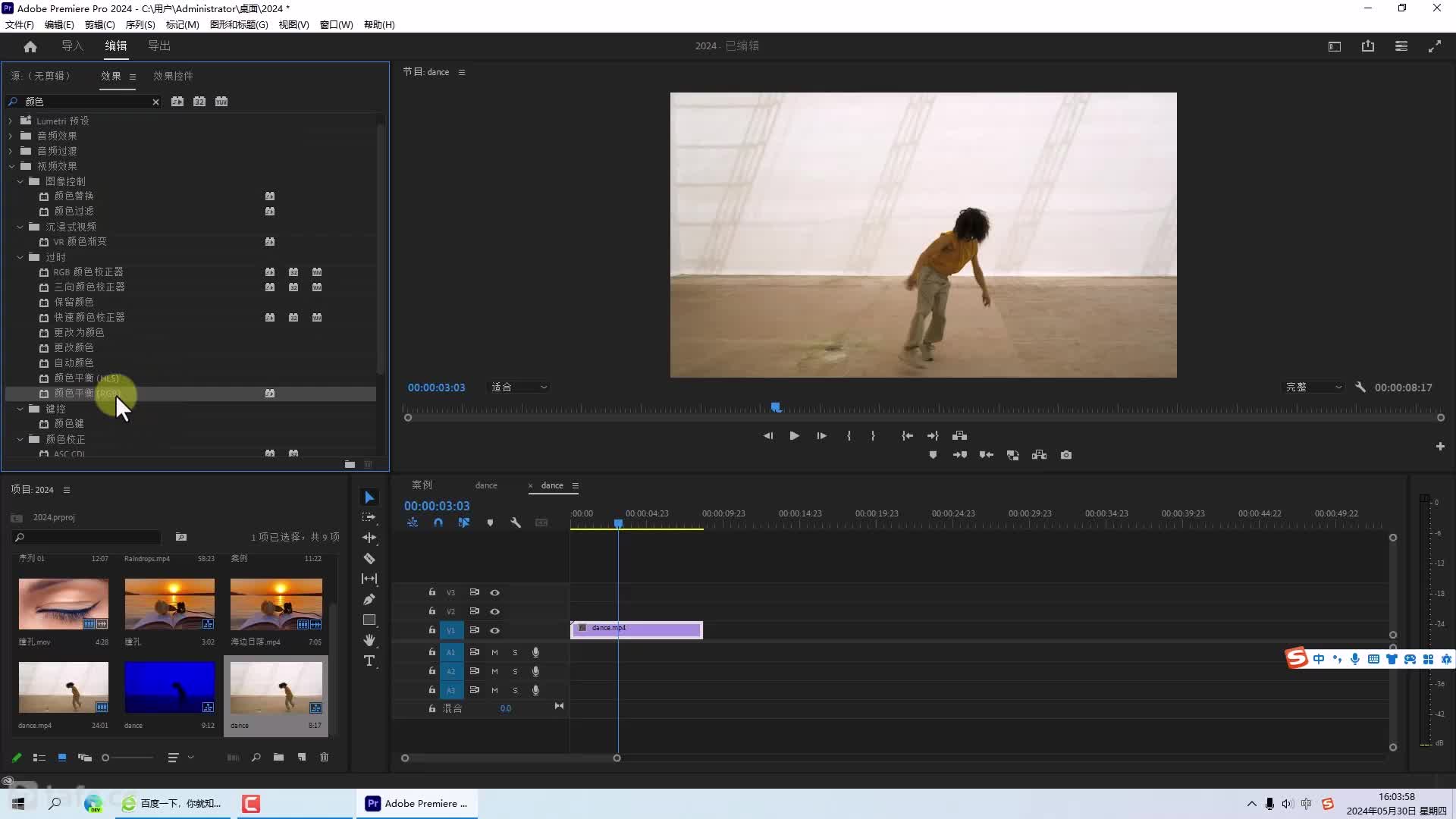Image resolution: width=1456 pixels, height=819 pixels.
Task: Select the 三向颜色校正器 effect
Action: (89, 287)
